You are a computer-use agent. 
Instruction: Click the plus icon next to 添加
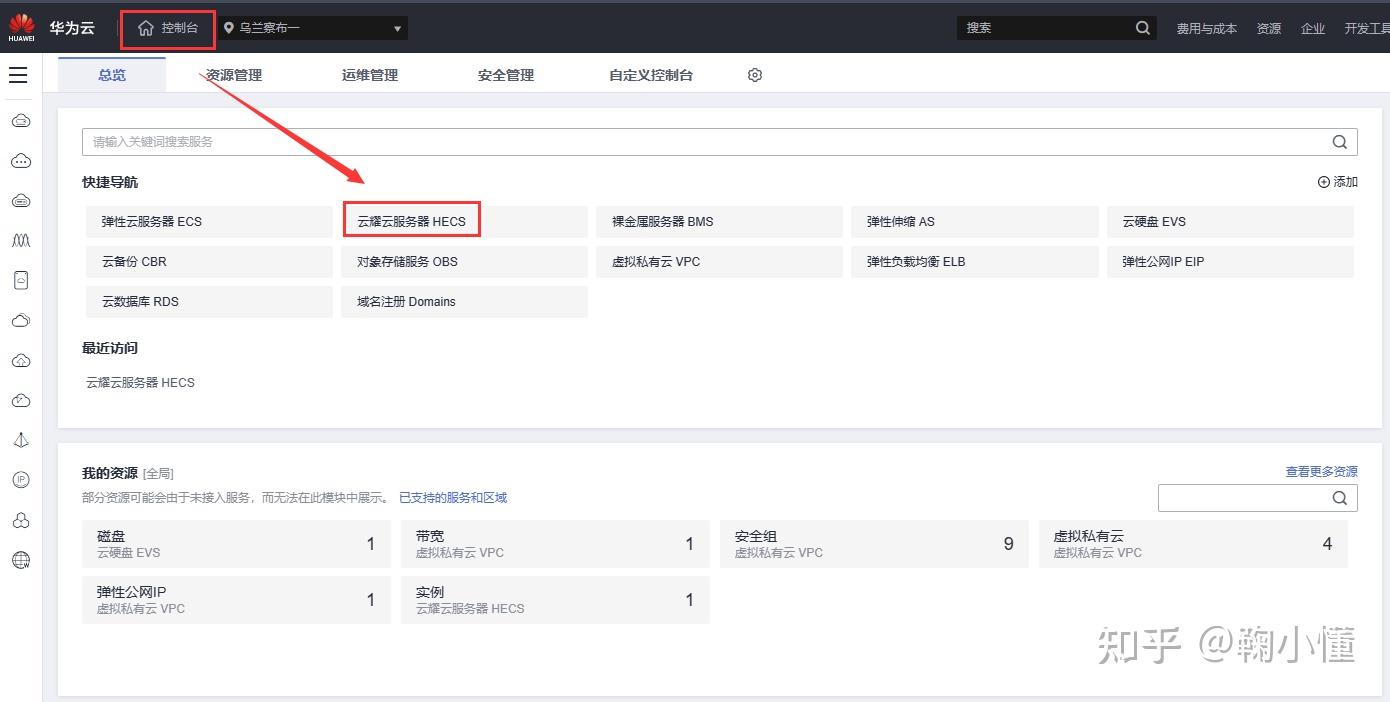tap(1324, 182)
